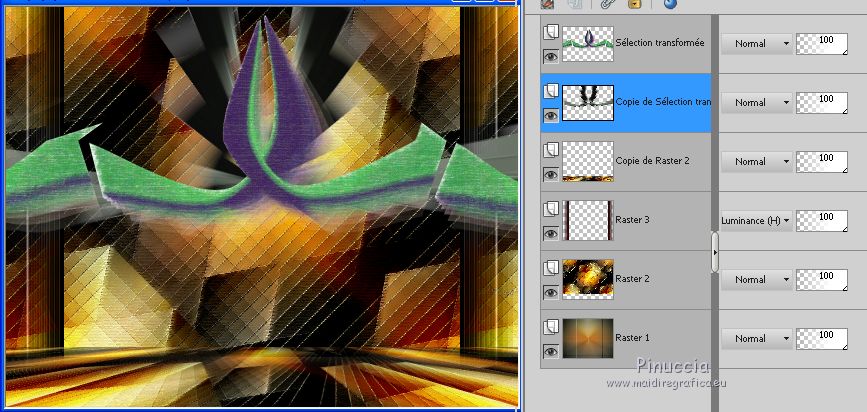Click the raster layer icon of Sélection transformée

551,33
